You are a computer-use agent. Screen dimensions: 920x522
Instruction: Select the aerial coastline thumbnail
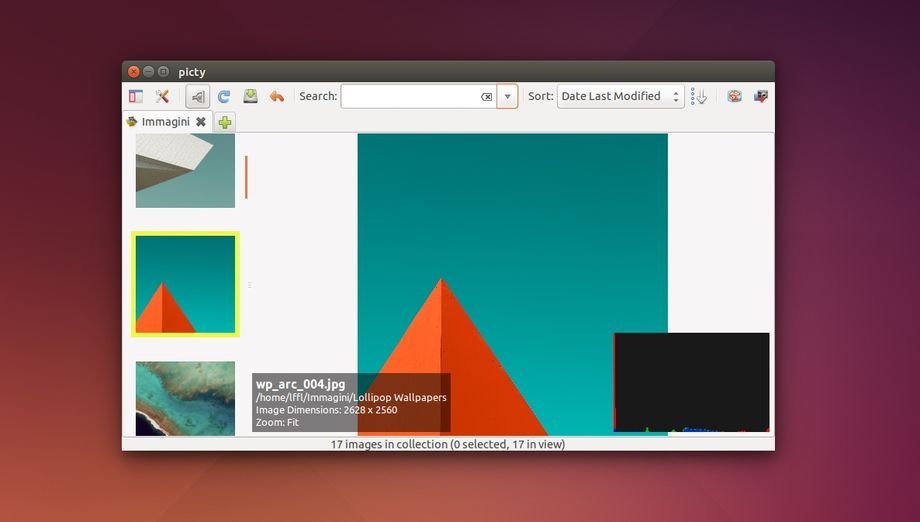[x=185, y=398]
